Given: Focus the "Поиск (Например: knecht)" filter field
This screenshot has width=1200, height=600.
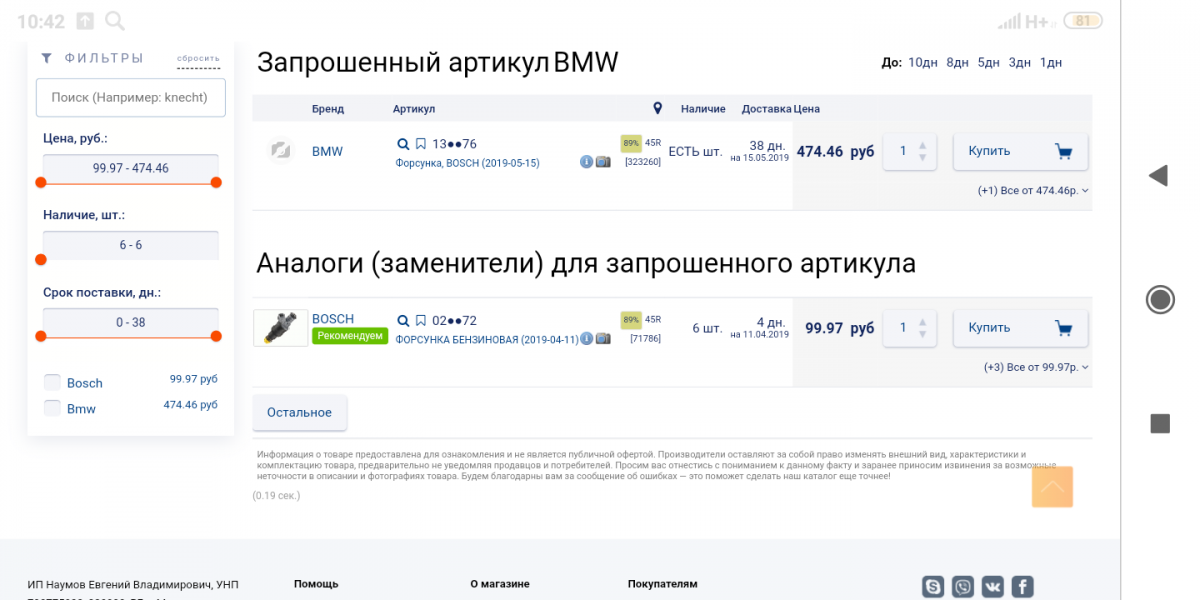Looking at the screenshot, I should click(x=131, y=97).
